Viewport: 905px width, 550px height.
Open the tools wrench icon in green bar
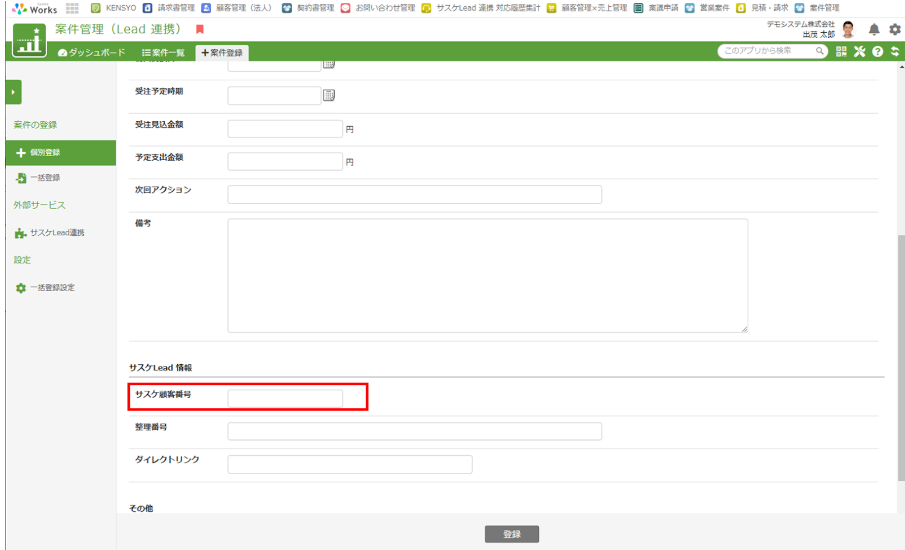click(859, 52)
